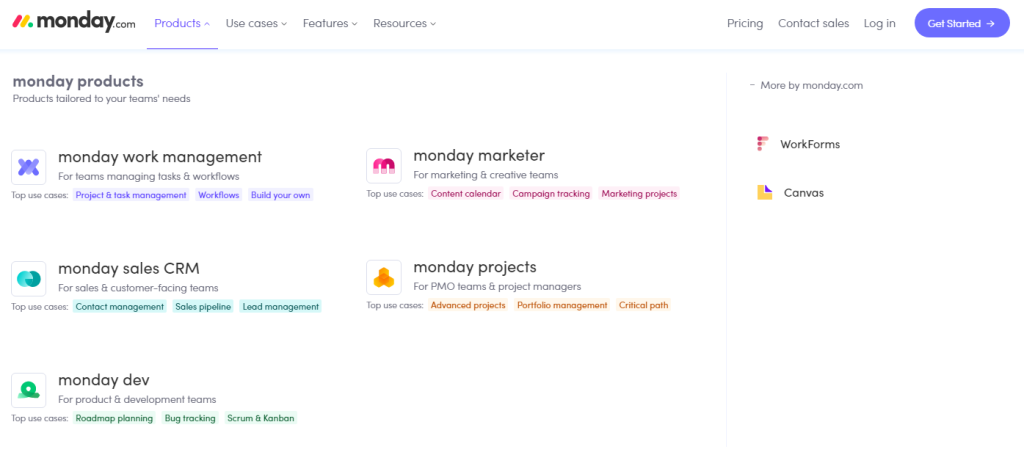
Task: Open the WorkForms link
Action: coord(810,144)
